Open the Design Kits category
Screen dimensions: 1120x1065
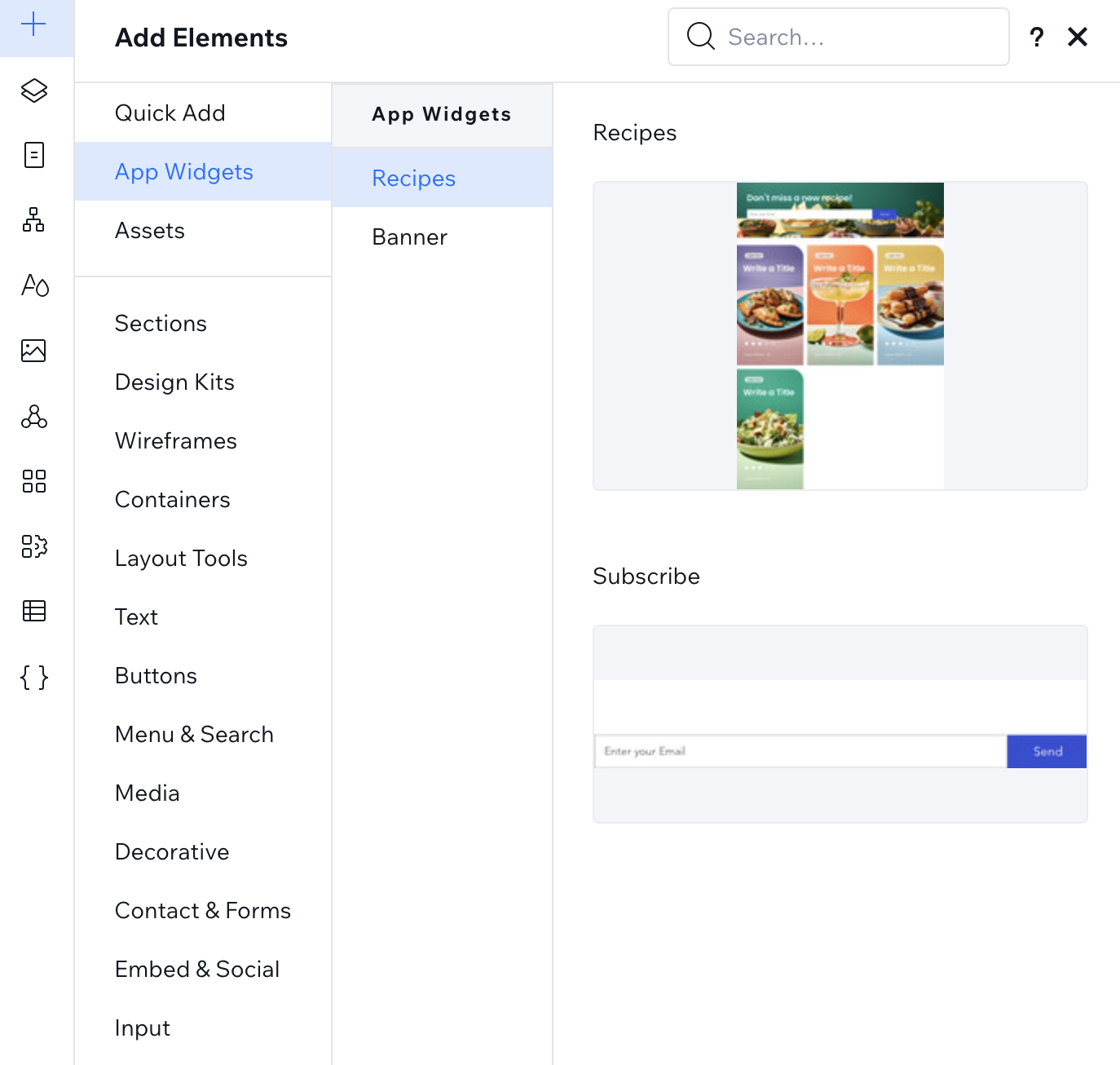tap(174, 382)
